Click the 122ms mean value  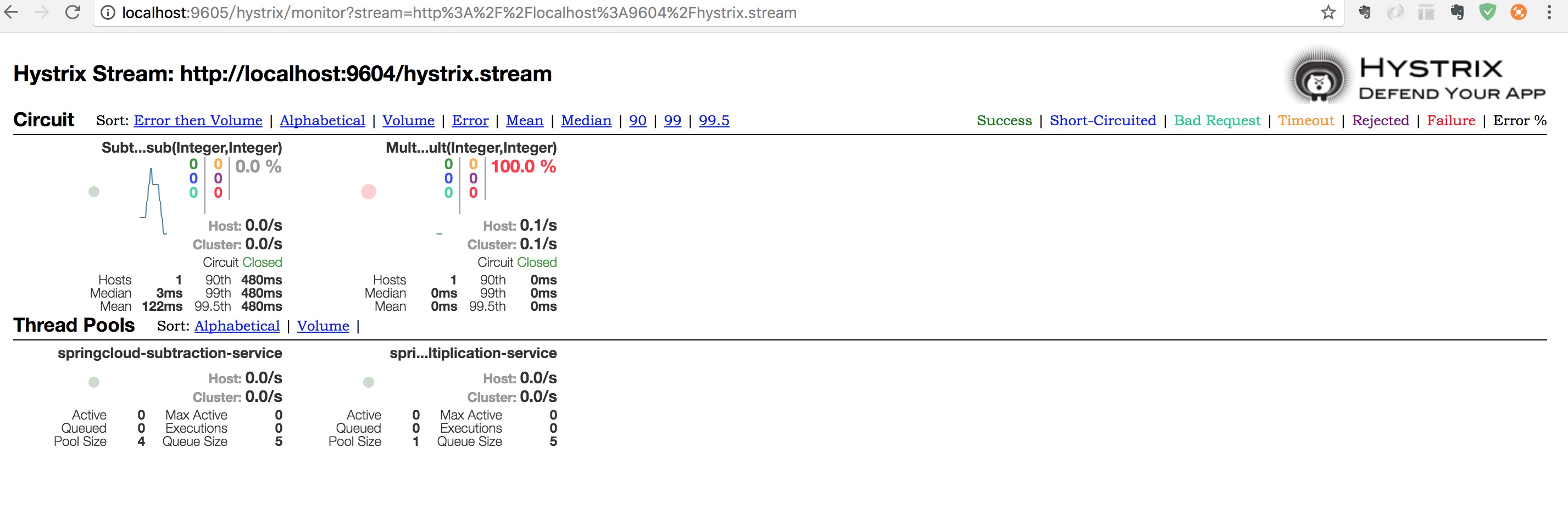point(162,306)
